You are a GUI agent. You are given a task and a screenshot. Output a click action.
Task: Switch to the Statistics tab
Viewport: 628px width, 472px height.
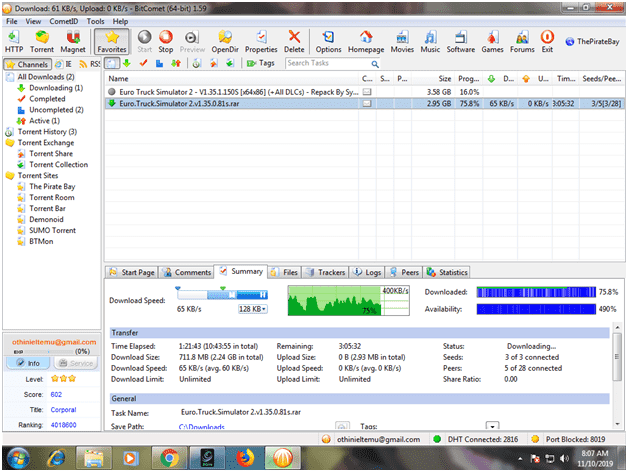coord(447,272)
